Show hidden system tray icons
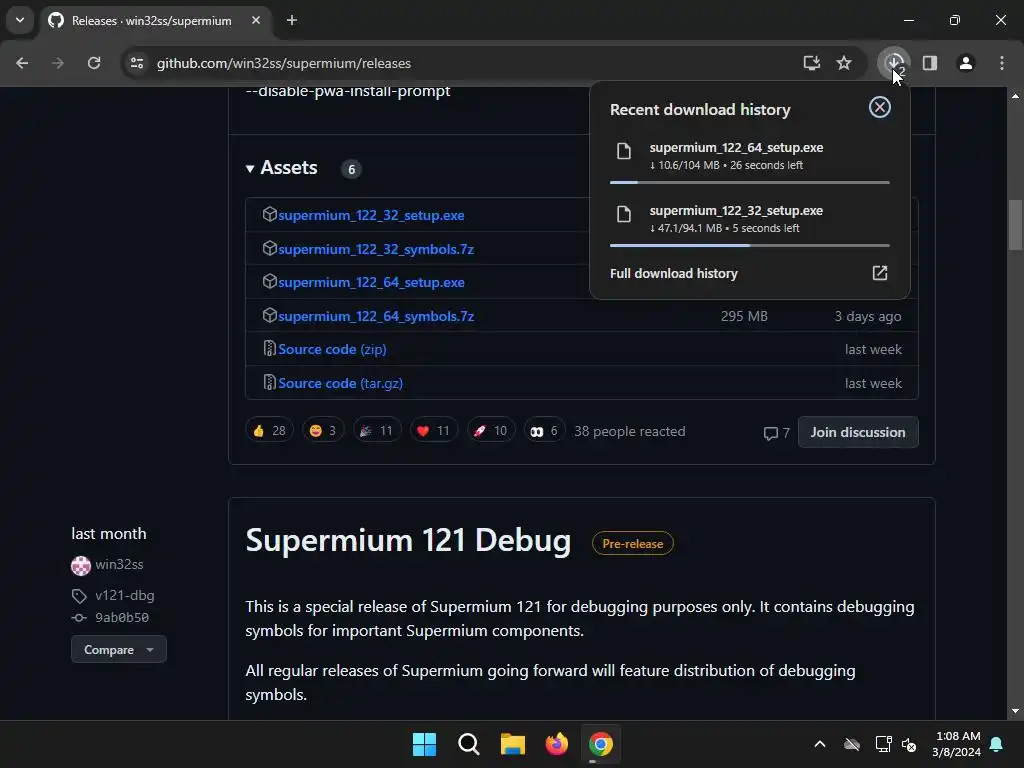 [820, 744]
